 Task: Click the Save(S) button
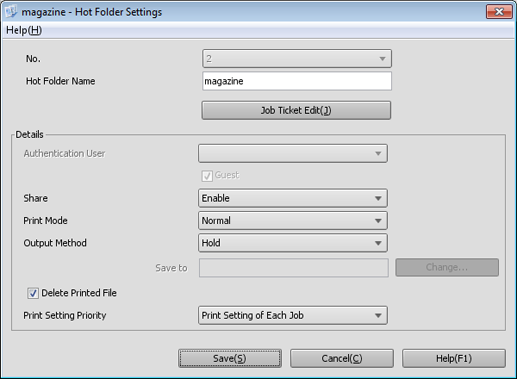[230, 358]
